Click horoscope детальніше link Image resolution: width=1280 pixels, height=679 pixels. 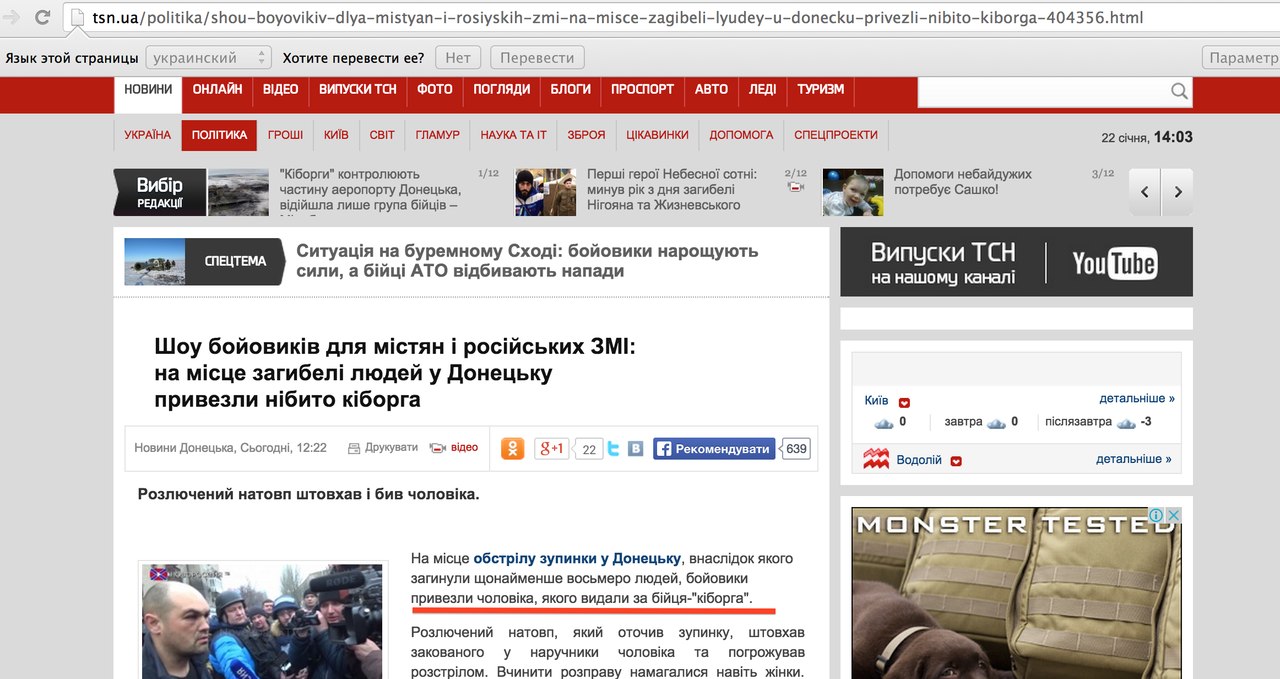click(x=1133, y=459)
